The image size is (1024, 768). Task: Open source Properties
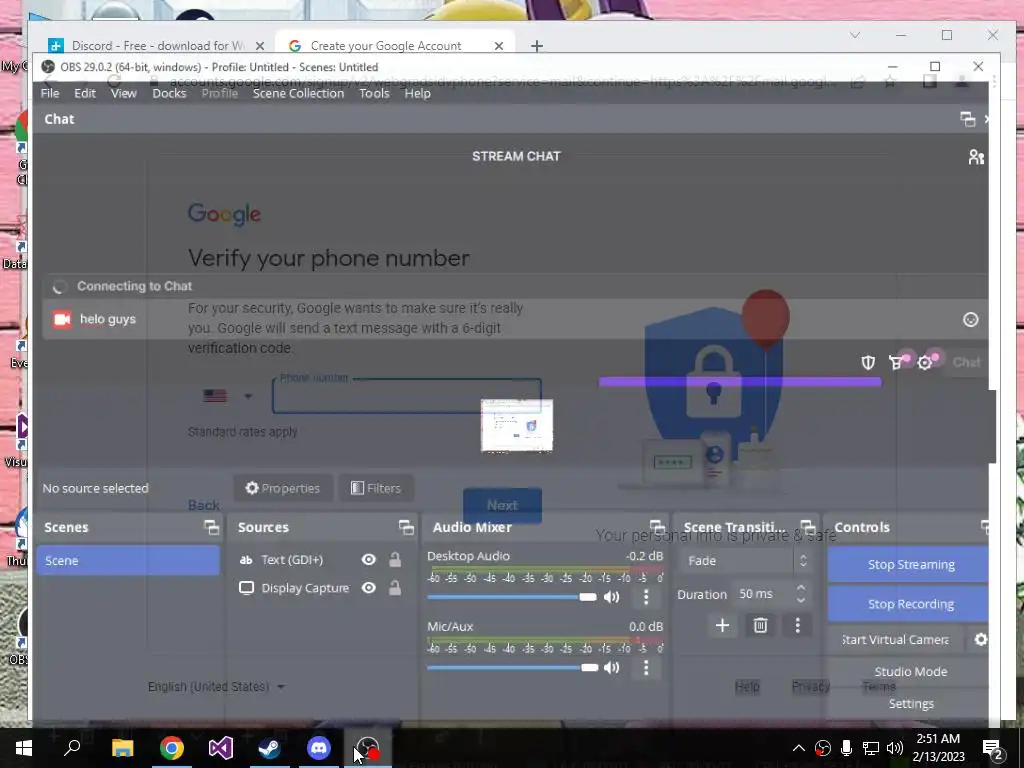point(283,488)
